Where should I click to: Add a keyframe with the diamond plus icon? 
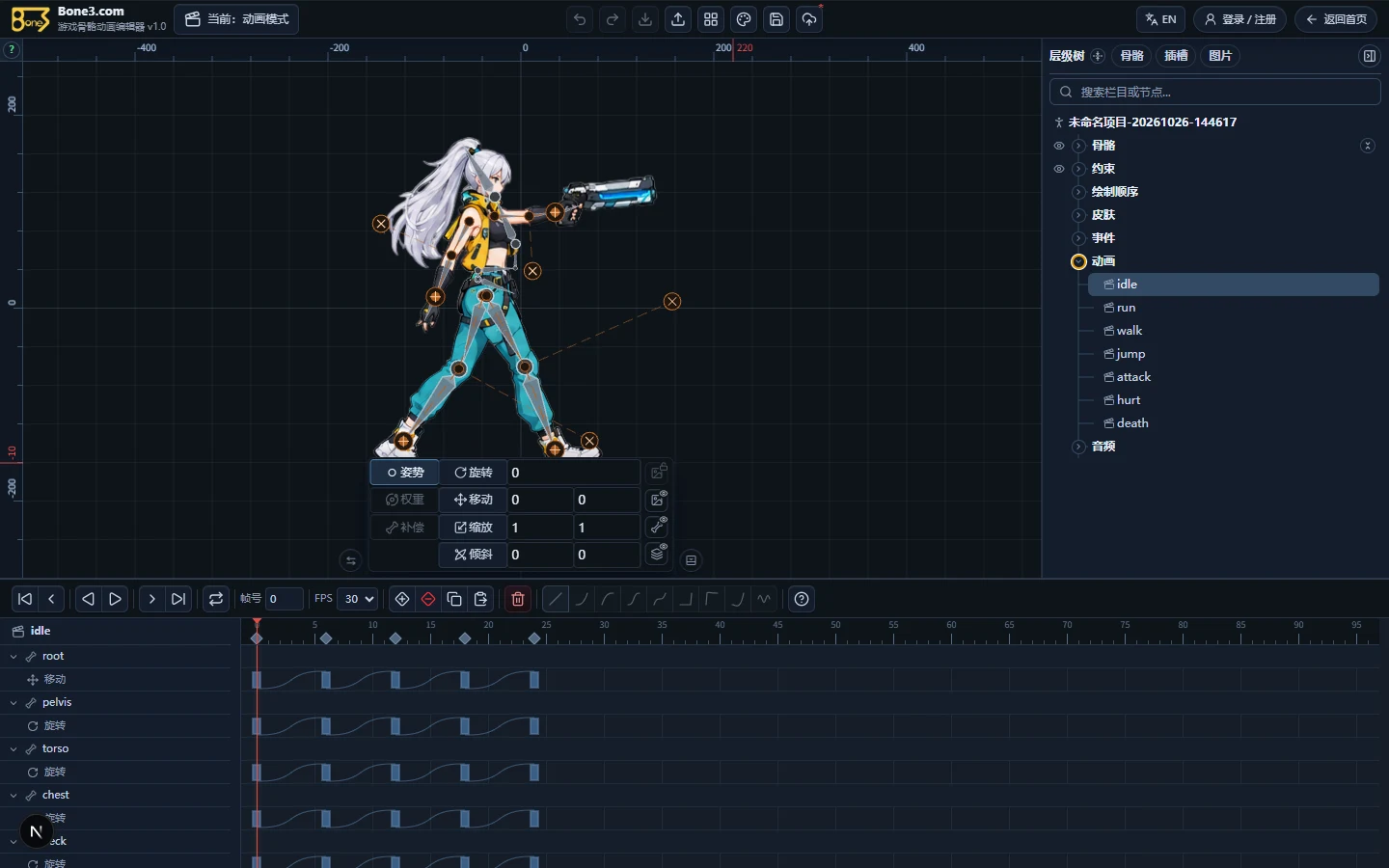click(x=402, y=599)
